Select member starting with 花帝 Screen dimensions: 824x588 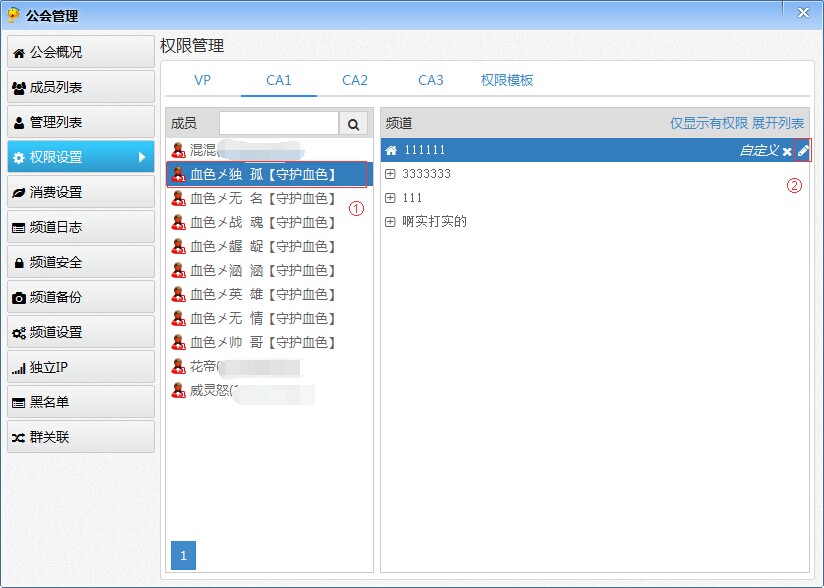coord(269,367)
